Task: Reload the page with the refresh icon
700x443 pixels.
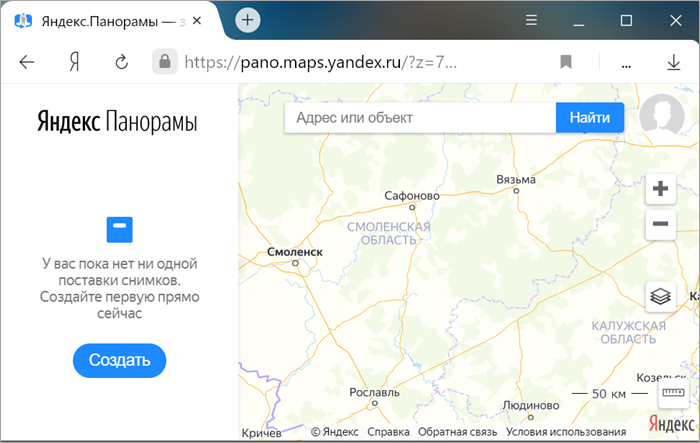Action: click(x=121, y=62)
